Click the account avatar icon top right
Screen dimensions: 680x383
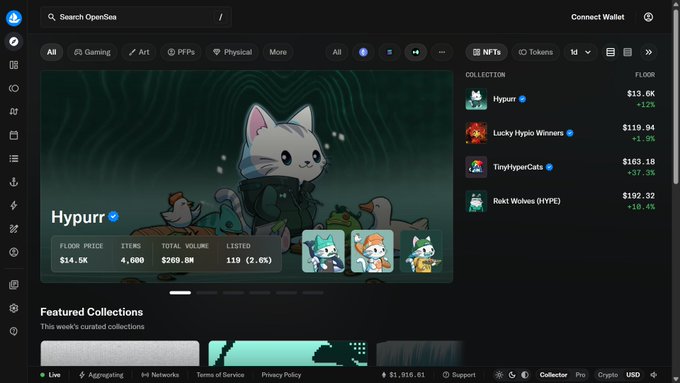[x=648, y=17]
